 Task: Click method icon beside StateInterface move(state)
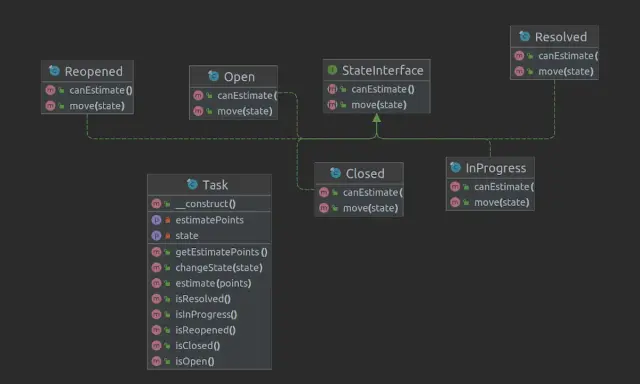point(332,104)
